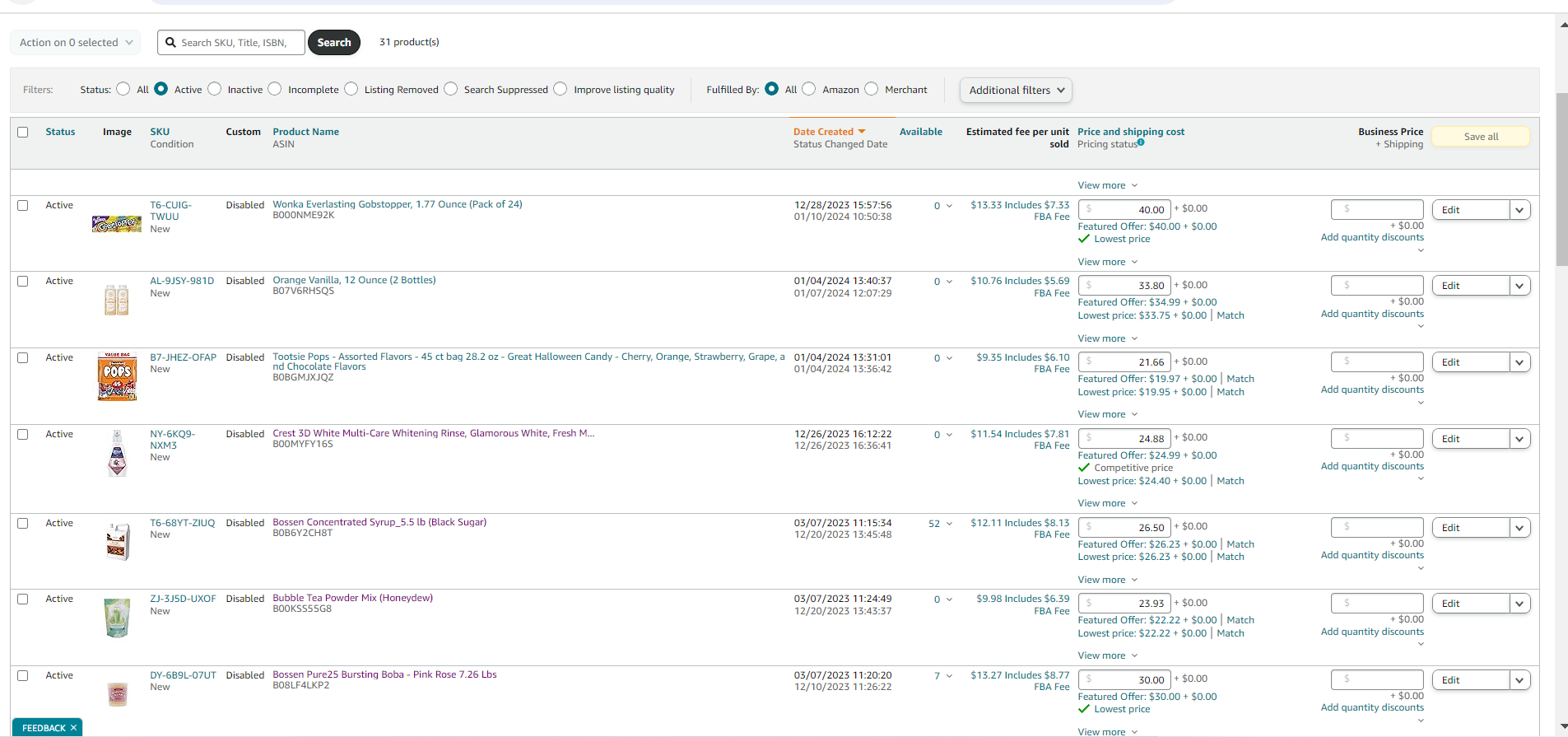Viewport: 1568px width, 737px height.
Task: Set Fulfilled By to Merchant
Action: (x=872, y=89)
